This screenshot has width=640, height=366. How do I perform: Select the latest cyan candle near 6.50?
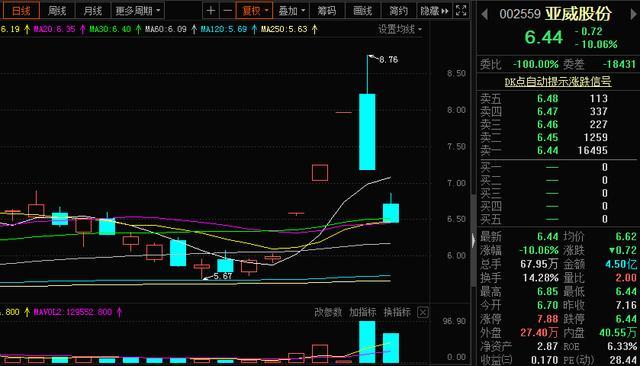pyautogui.click(x=391, y=213)
